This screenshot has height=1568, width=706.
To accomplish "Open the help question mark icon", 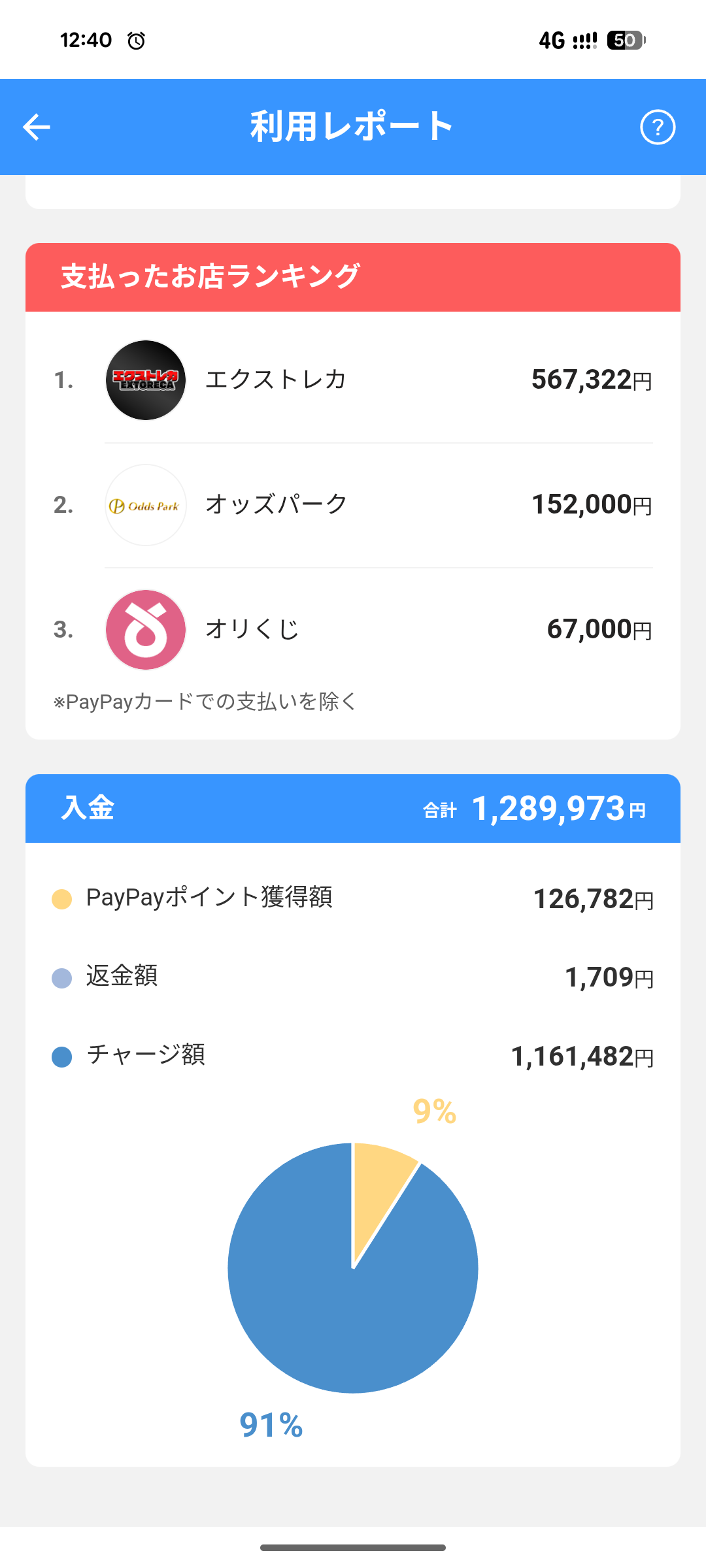I will pos(657,127).
